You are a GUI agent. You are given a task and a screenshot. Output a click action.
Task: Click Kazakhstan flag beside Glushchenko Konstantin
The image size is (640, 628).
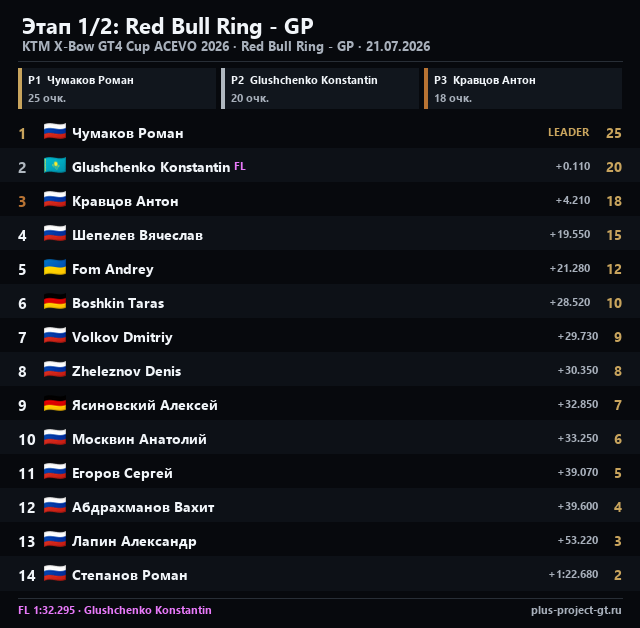tap(55, 166)
